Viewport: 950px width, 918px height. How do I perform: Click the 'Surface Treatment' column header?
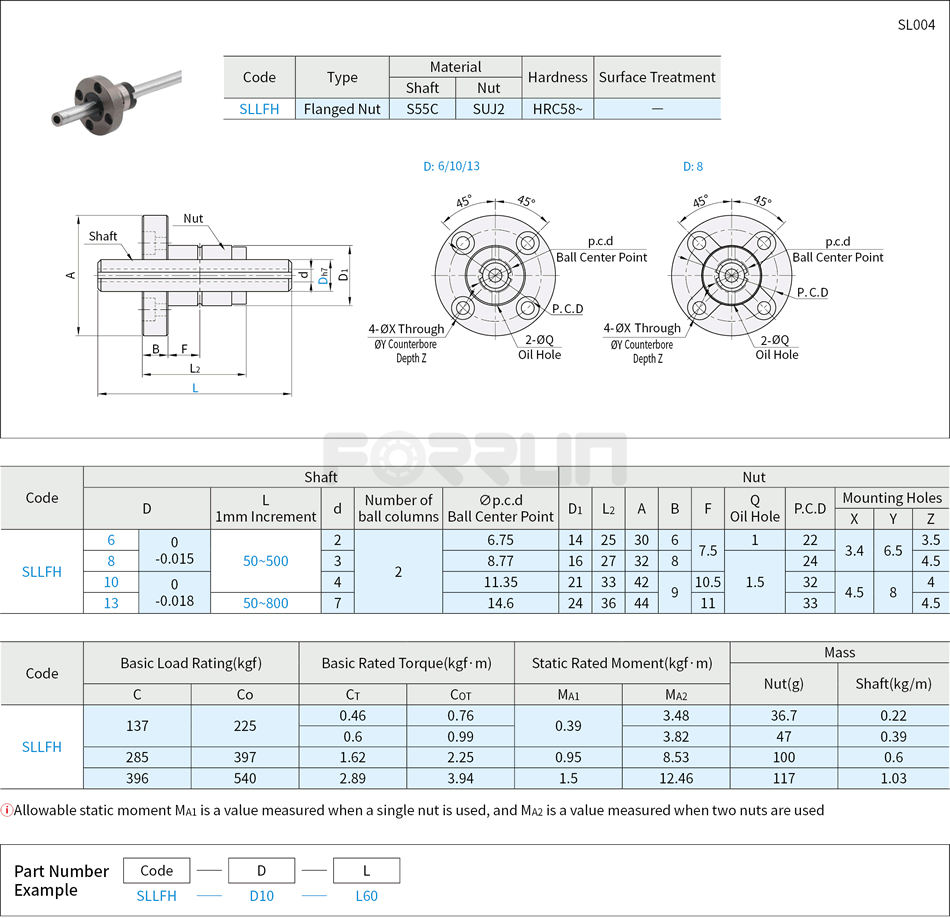(657, 78)
